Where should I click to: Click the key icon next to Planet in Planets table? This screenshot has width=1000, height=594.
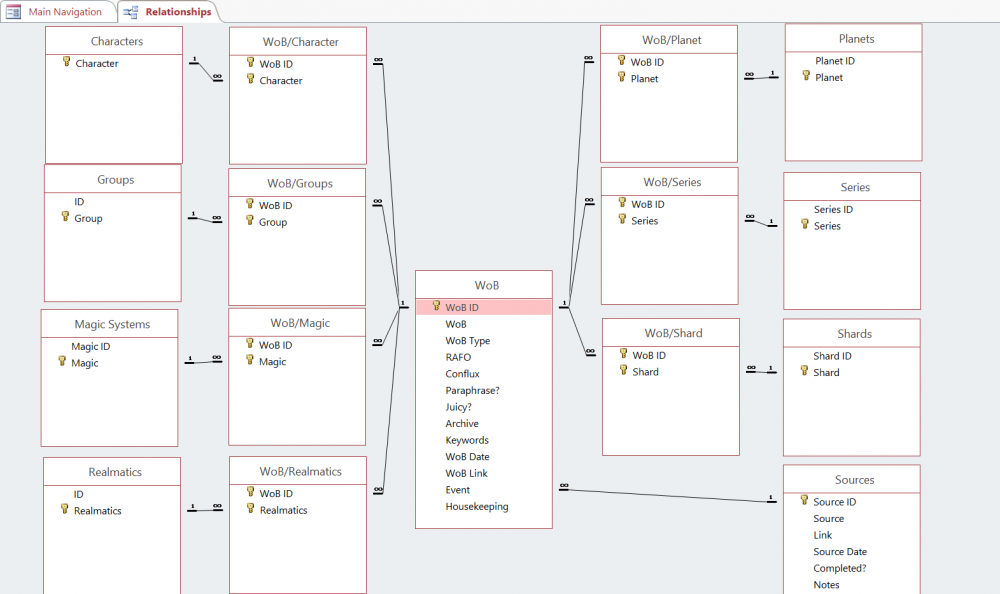click(x=806, y=76)
